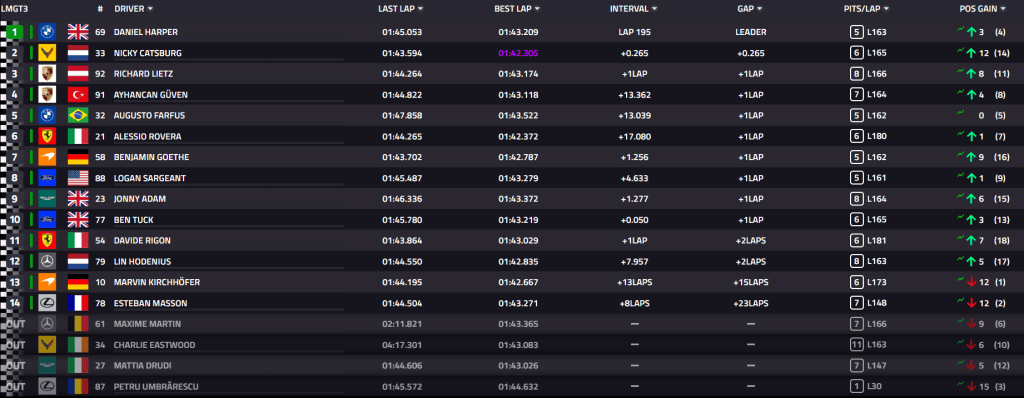Click car number 69
This screenshot has width=1024, height=398.
coord(100,32)
